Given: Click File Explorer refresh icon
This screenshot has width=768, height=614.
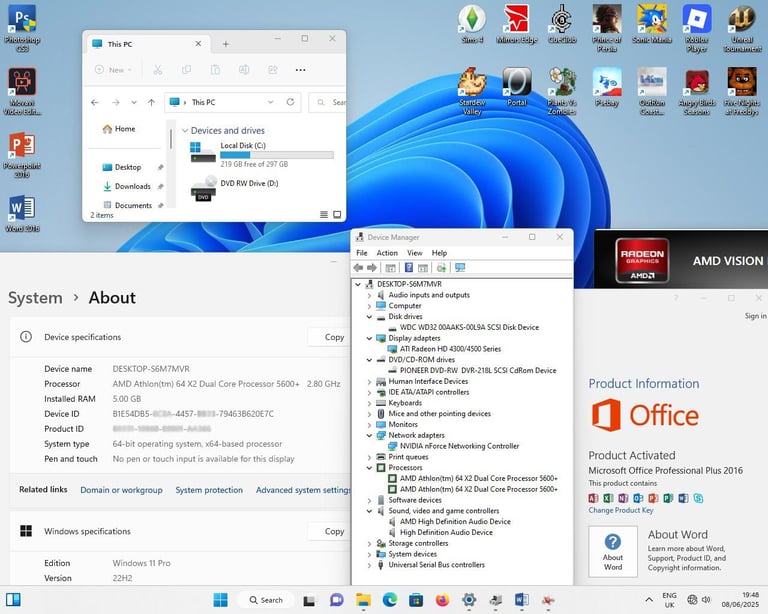Looking at the screenshot, I should click(x=290, y=102).
